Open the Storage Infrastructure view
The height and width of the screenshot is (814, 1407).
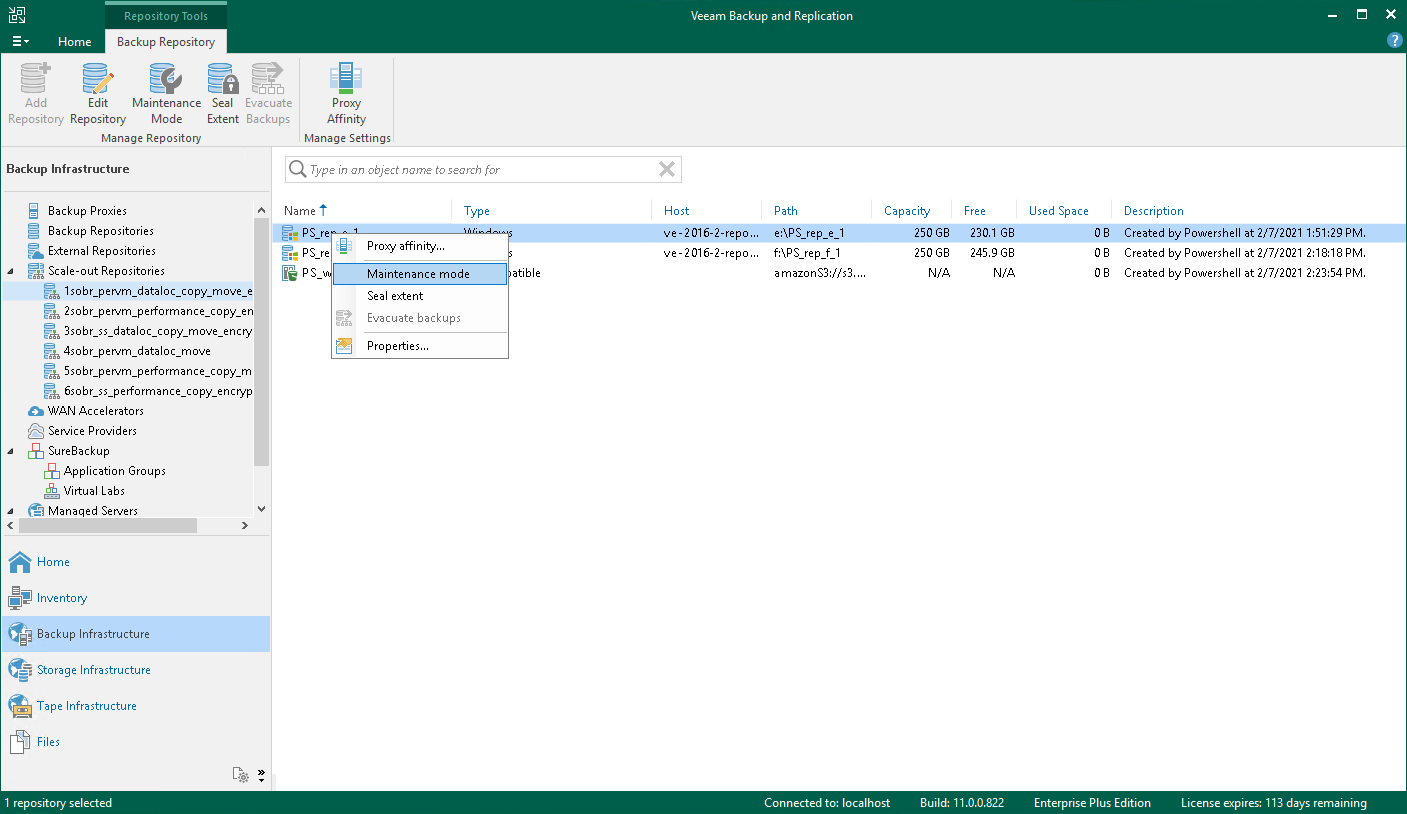[x=94, y=670]
